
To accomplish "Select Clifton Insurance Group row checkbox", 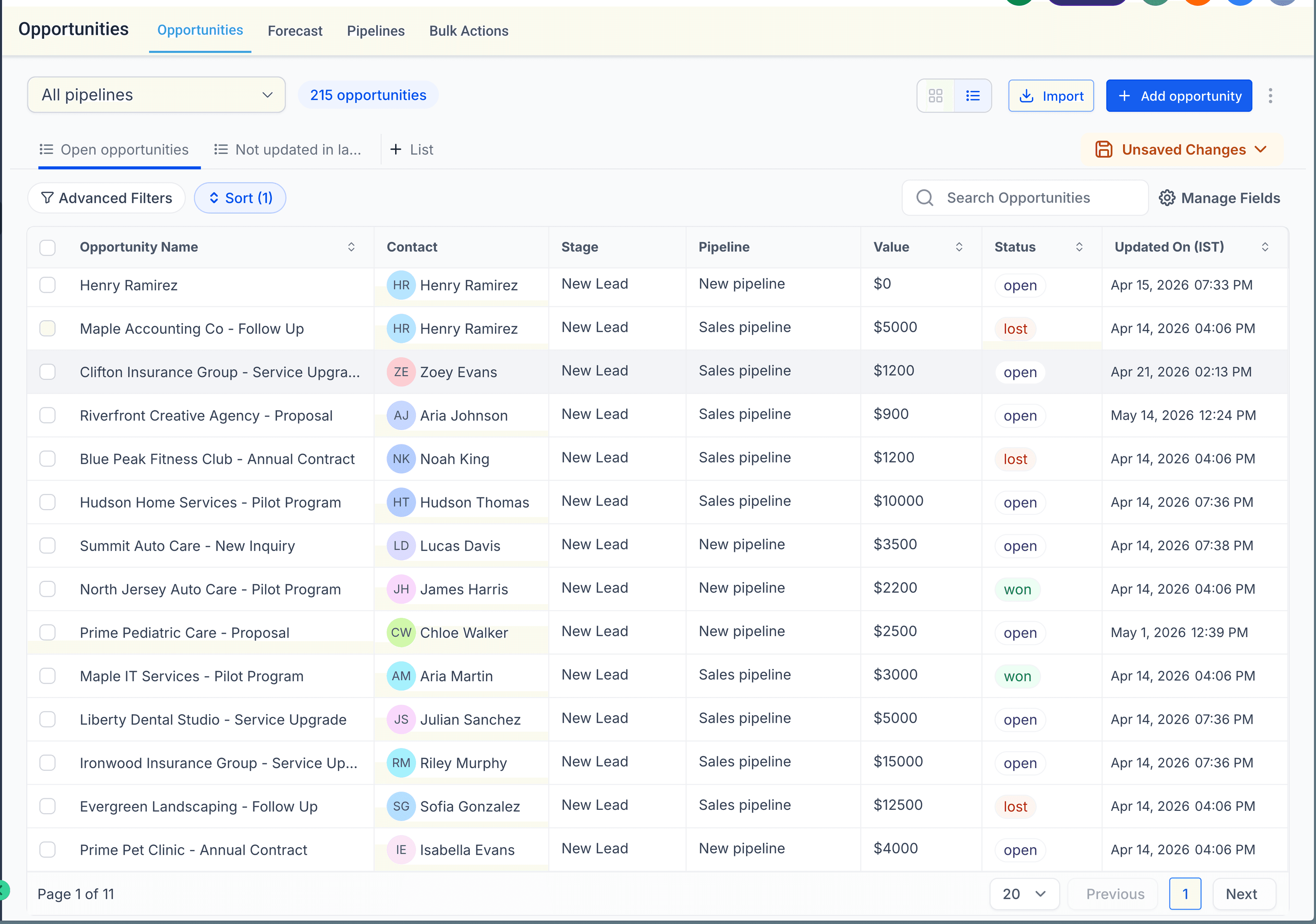I will tap(48, 372).
